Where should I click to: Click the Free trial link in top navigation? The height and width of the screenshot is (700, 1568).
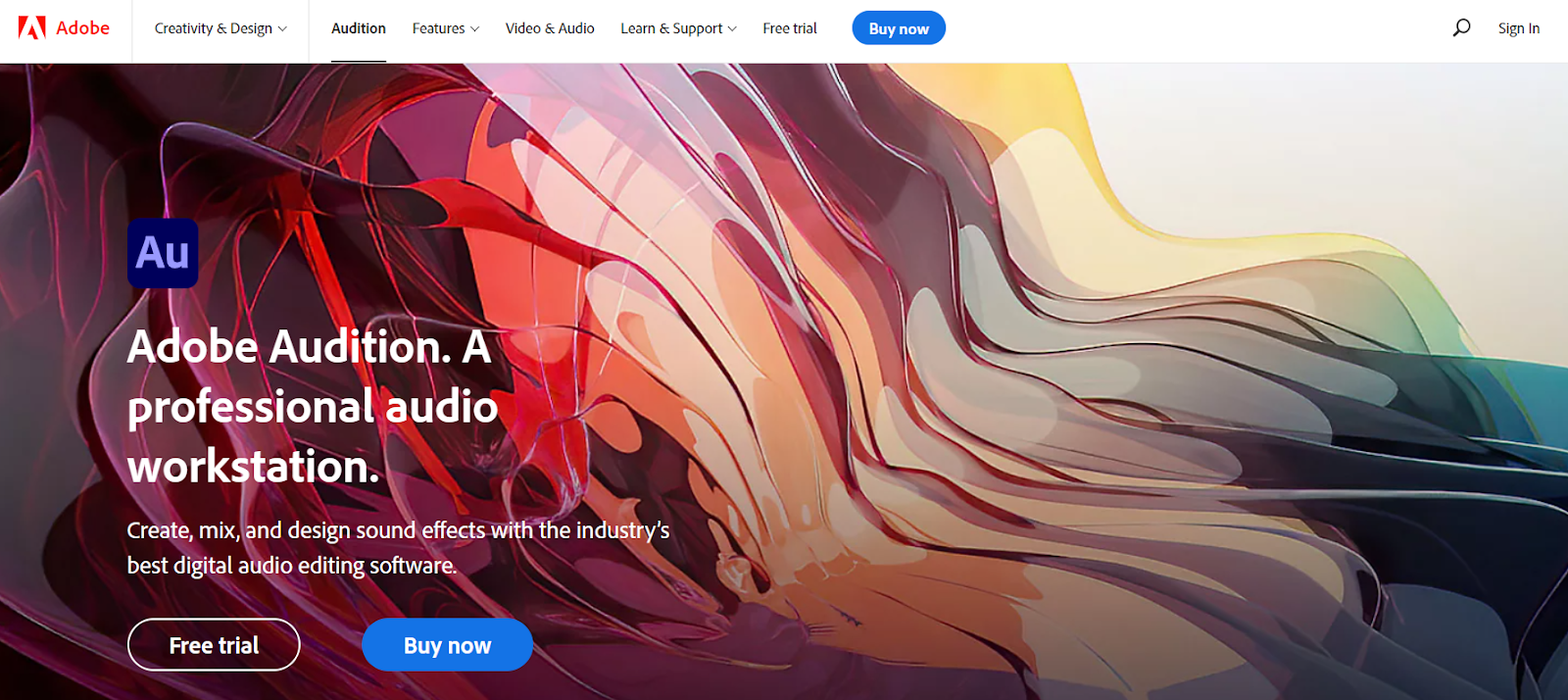tap(790, 28)
